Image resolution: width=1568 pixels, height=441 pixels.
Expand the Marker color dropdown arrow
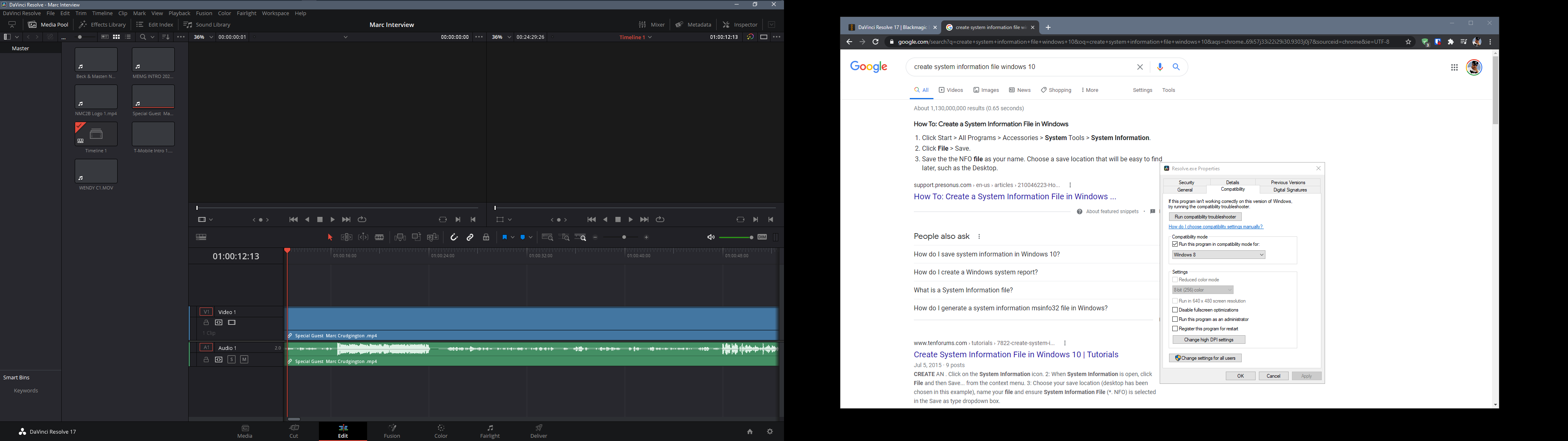(x=531, y=238)
